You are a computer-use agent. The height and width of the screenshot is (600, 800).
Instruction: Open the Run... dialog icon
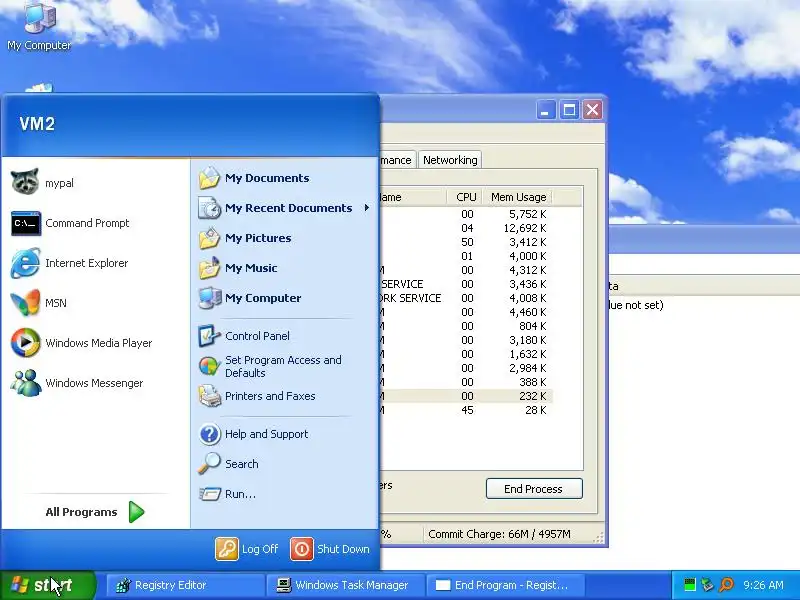tap(209, 494)
